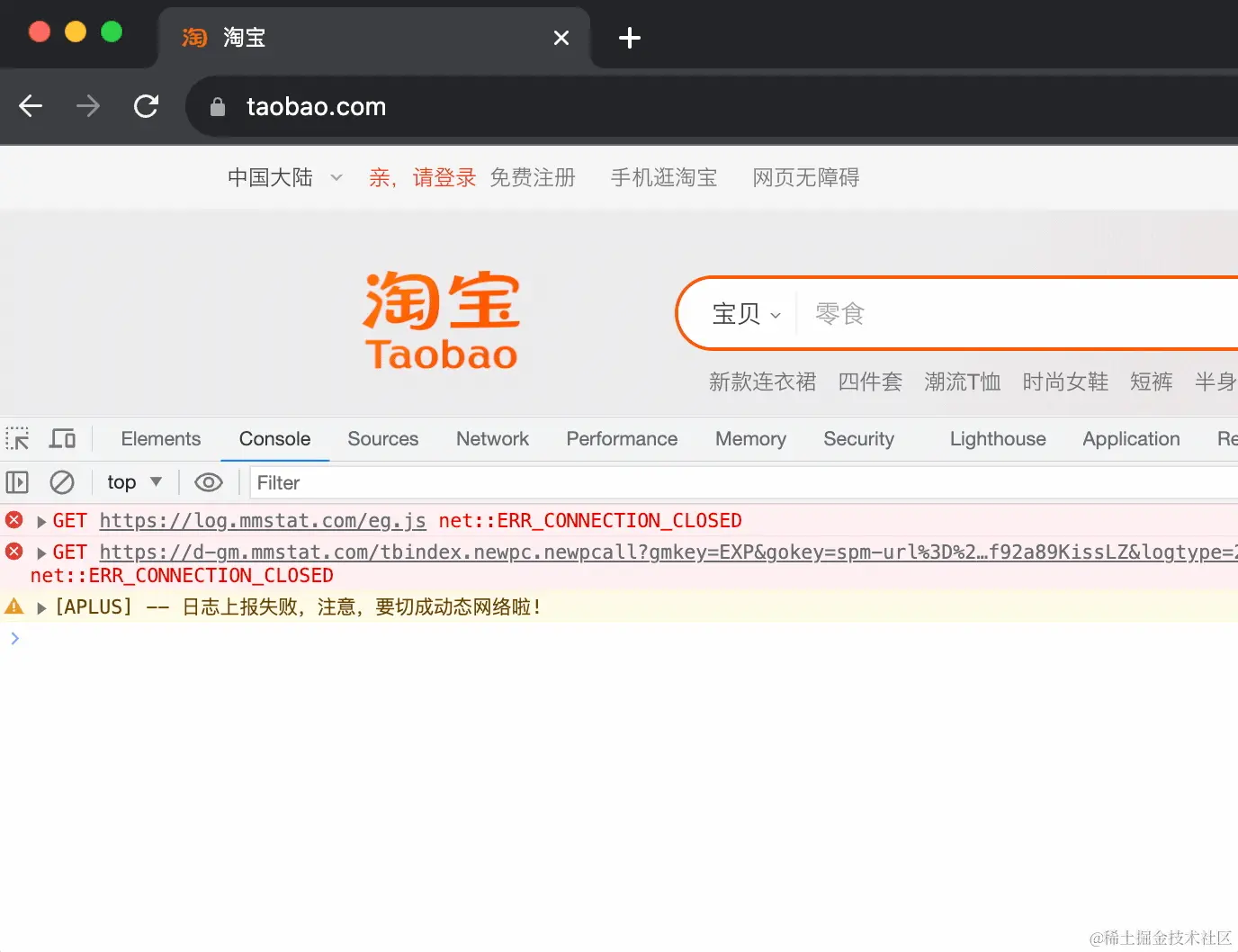1238x952 pixels.
Task: Switch to the Network tab
Action: pyautogui.click(x=492, y=438)
